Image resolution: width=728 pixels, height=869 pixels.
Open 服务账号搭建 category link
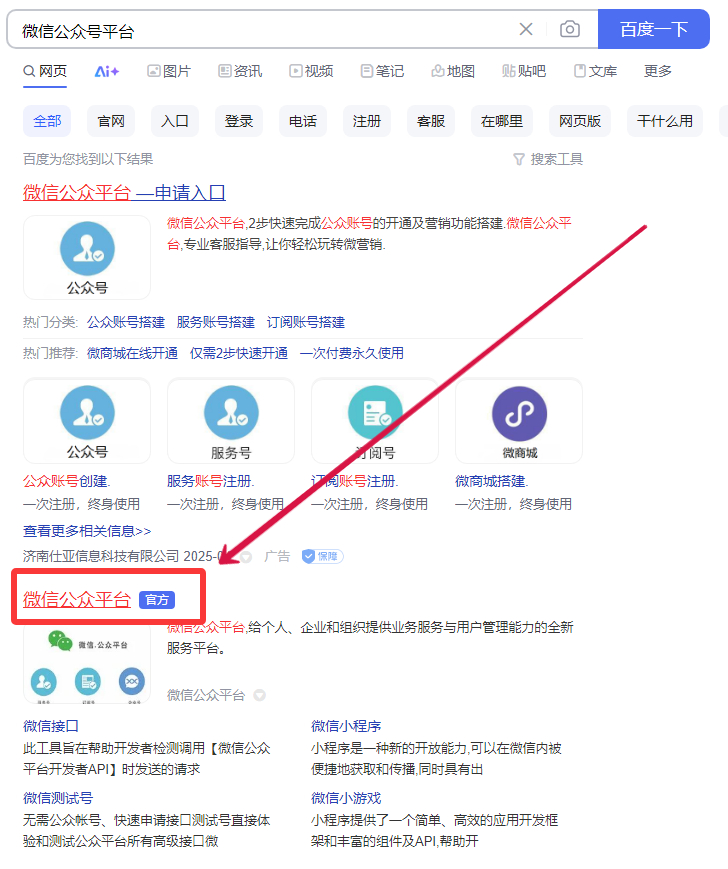pyautogui.click(x=216, y=322)
